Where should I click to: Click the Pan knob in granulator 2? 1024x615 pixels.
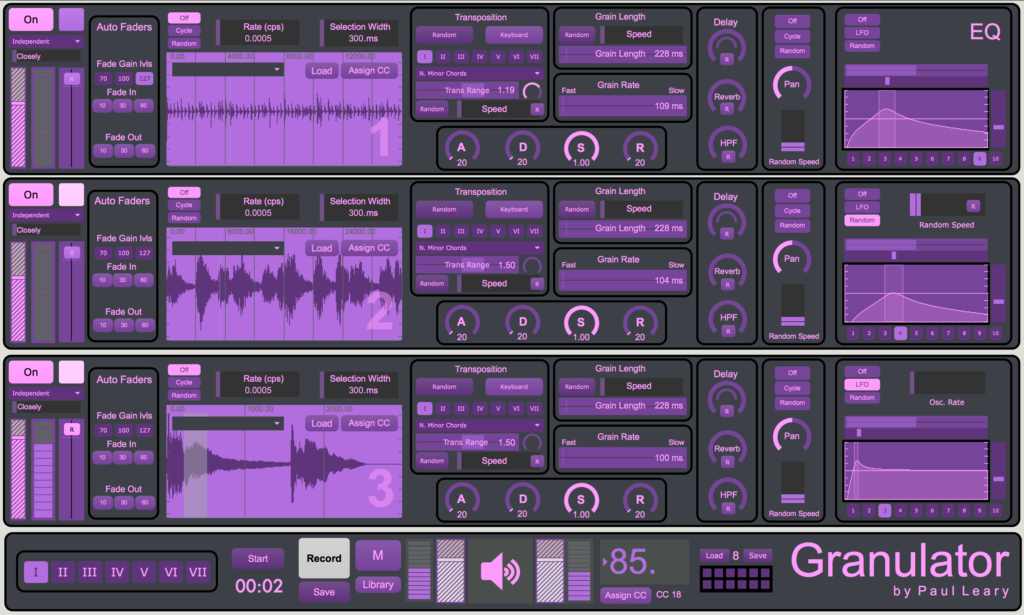point(792,259)
